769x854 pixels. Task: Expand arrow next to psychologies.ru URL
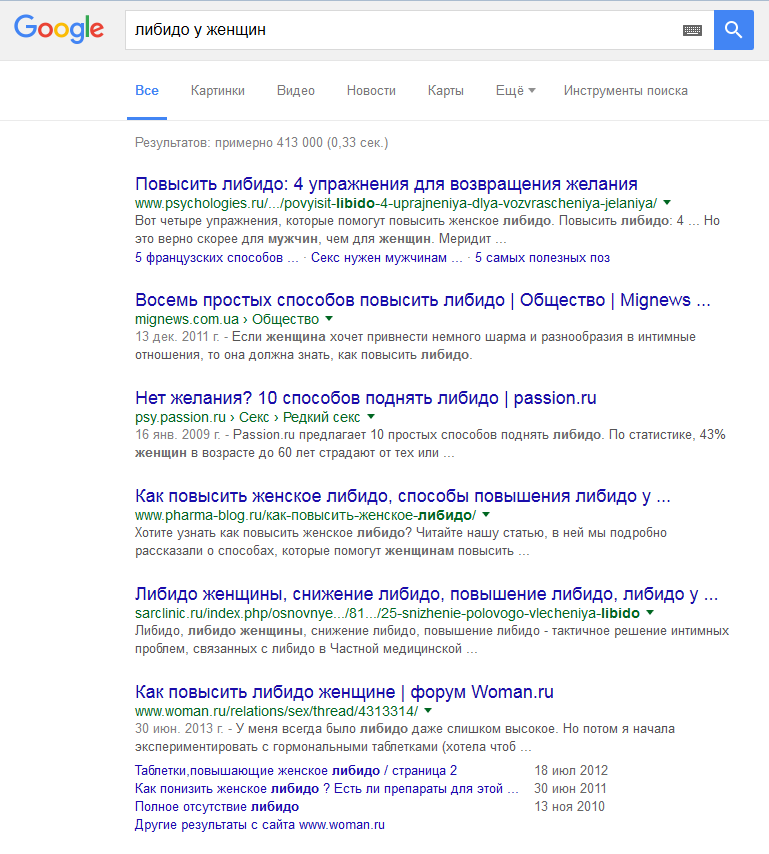(x=667, y=203)
